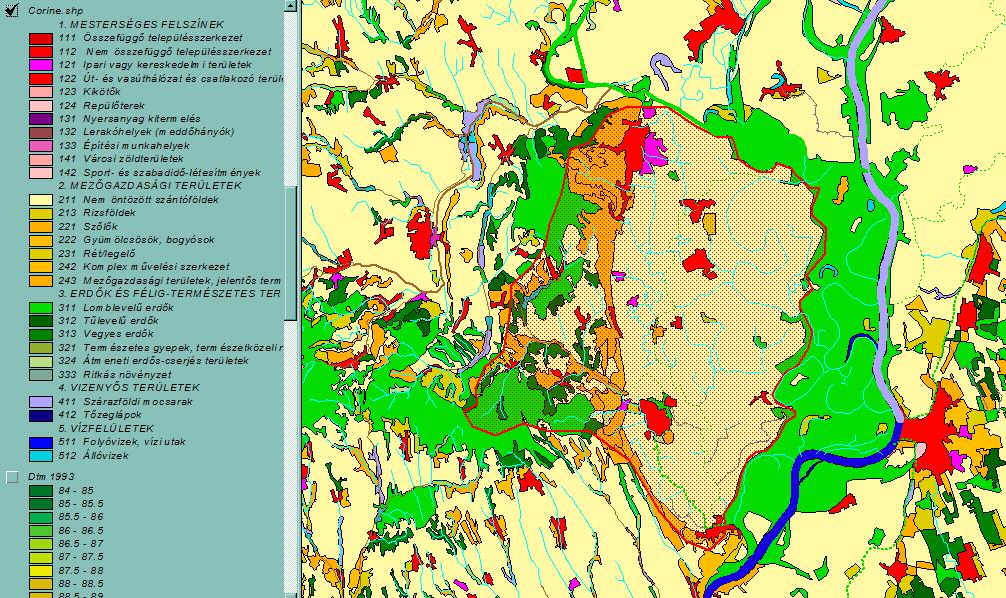The height and width of the screenshot is (598, 1006).
Task: Click the 511 Folyóvizek blue swatch
Action: coord(40,442)
